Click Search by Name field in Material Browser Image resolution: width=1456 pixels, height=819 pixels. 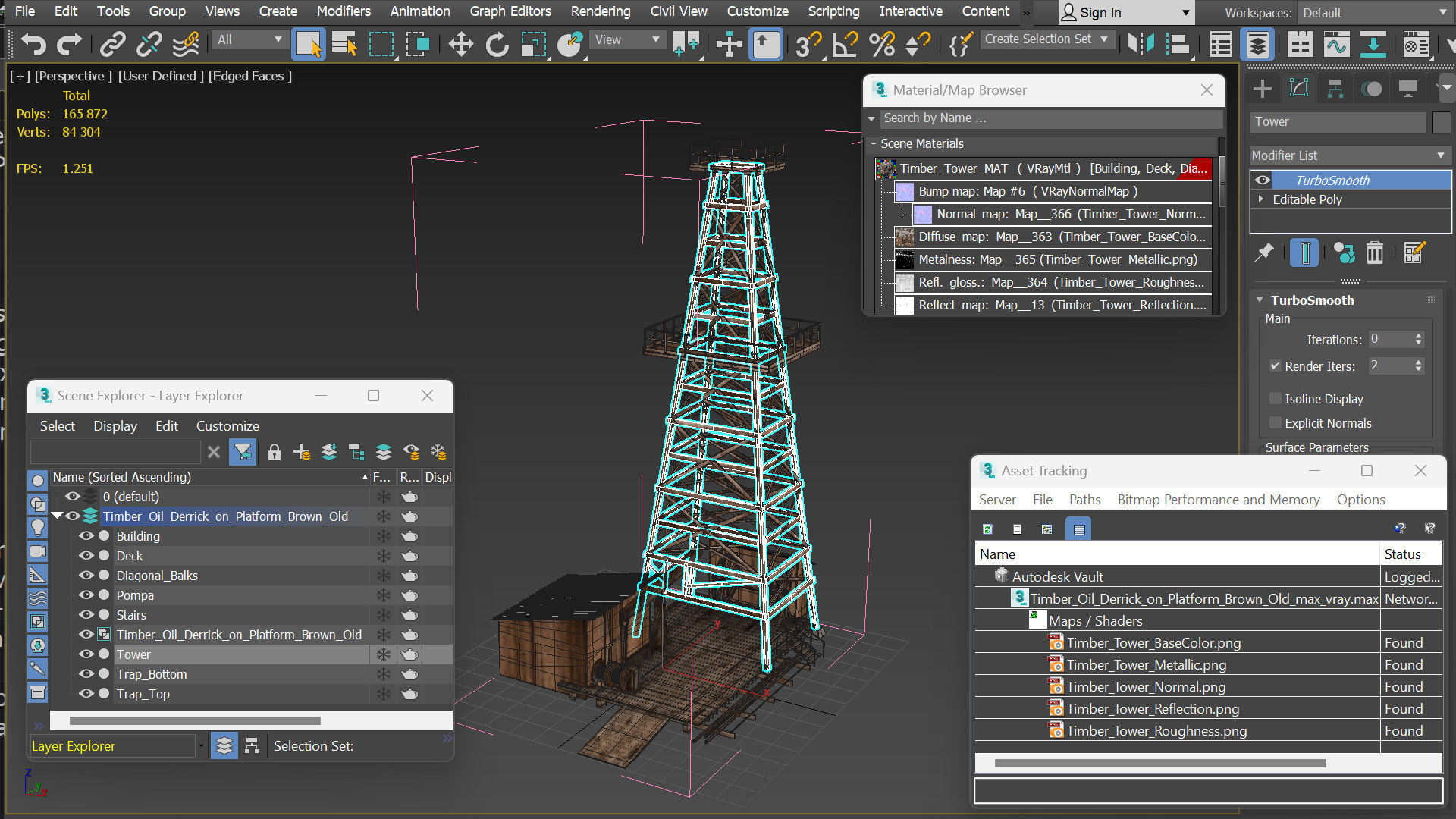tap(1052, 118)
